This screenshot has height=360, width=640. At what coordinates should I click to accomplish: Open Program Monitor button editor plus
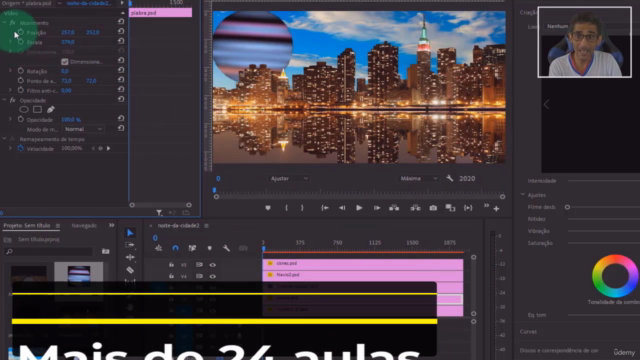(496, 209)
